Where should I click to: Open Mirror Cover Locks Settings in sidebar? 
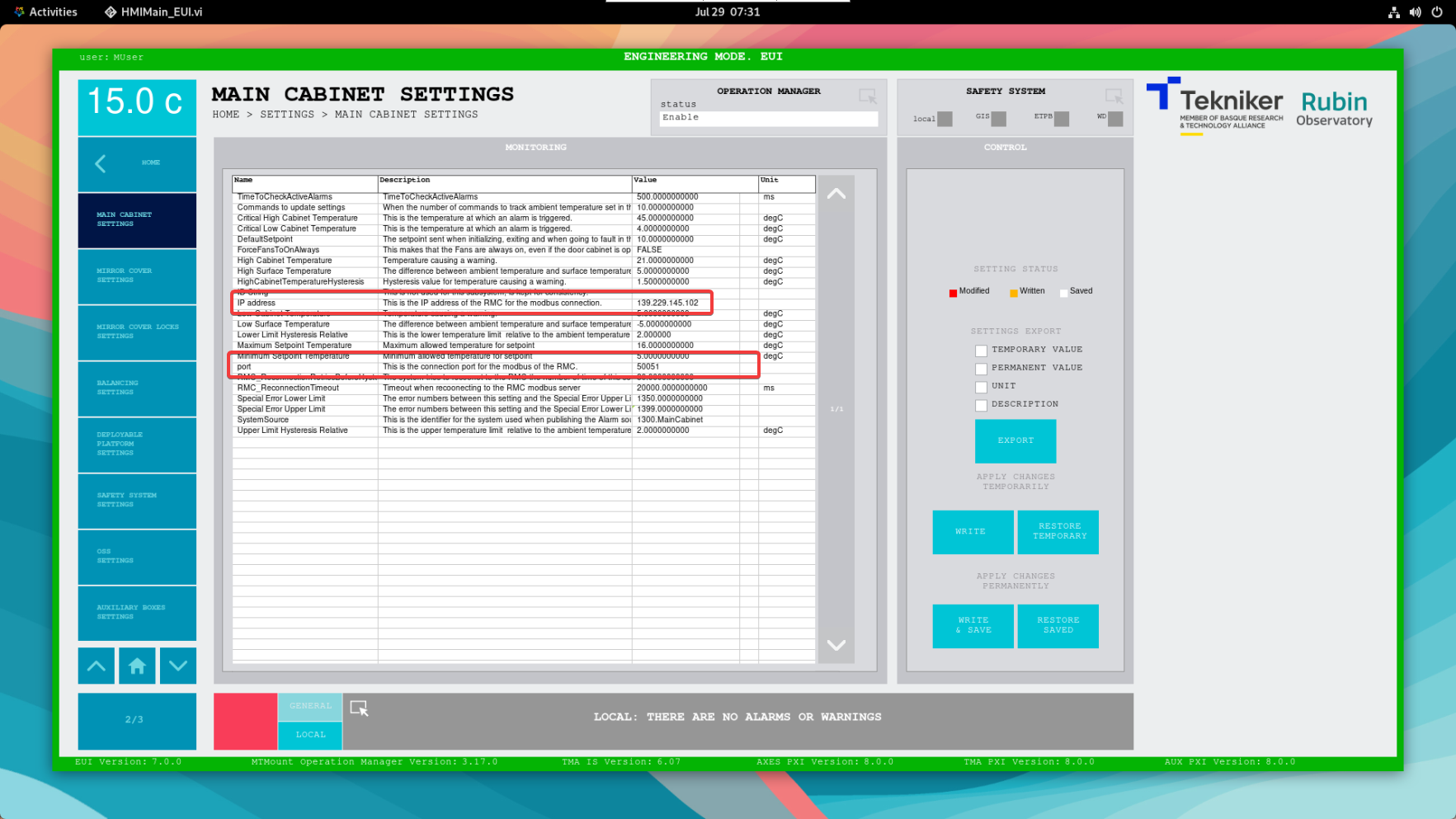click(x=137, y=332)
